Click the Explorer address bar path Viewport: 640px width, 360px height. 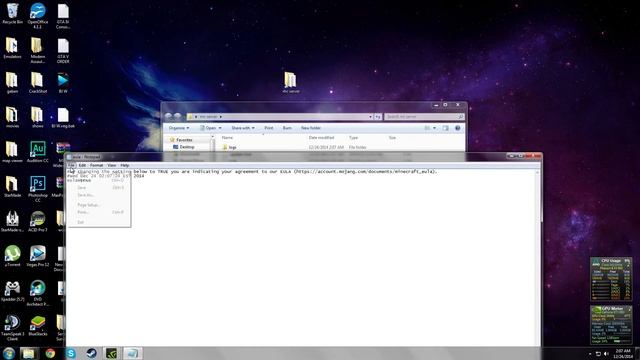[280, 117]
